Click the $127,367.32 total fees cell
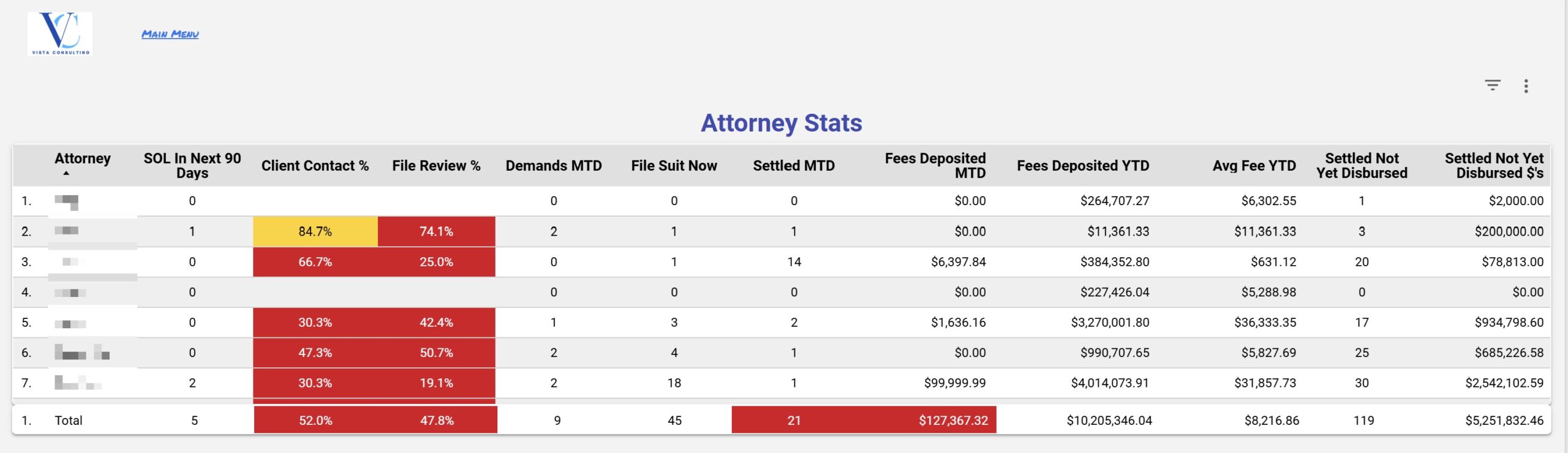Viewport: 1568px width, 453px height. point(953,420)
